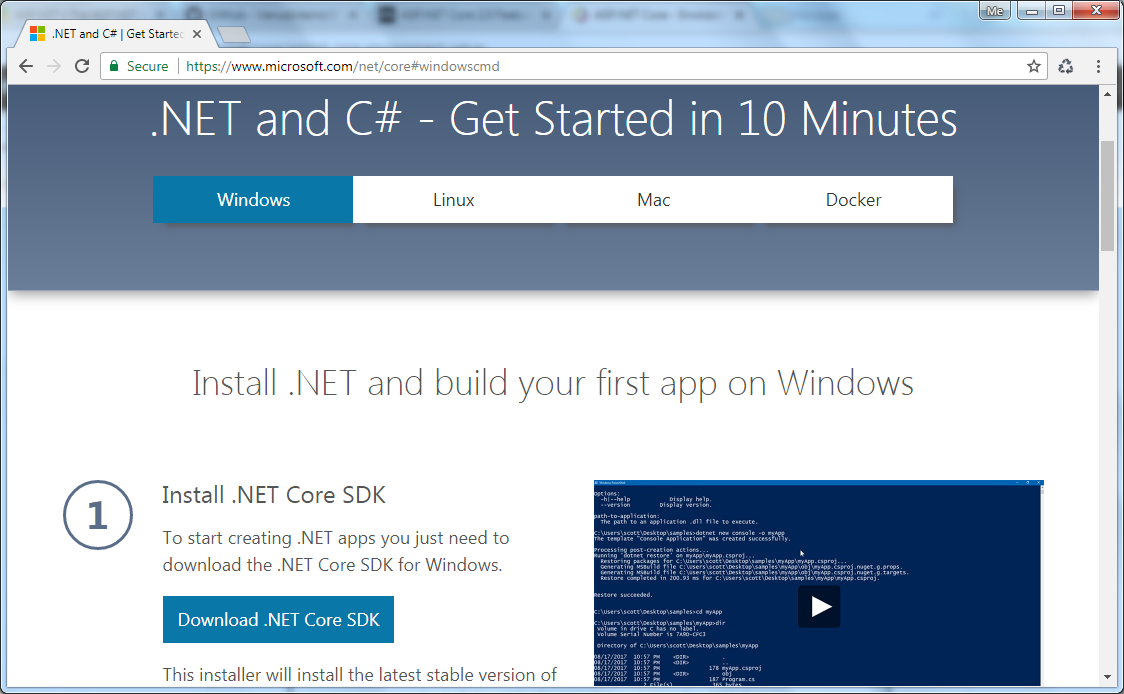1124x694 pixels.
Task: Click the Download .NET Core SDK button
Action: [278, 619]
